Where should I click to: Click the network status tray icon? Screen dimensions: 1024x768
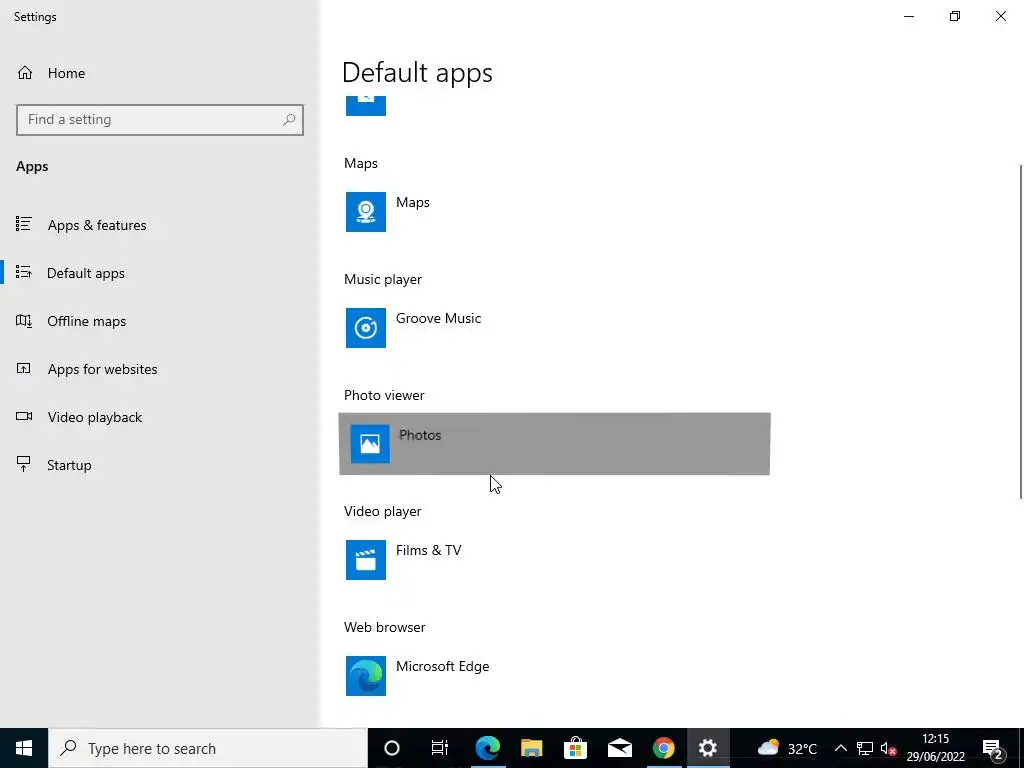(x=865, y=748)
